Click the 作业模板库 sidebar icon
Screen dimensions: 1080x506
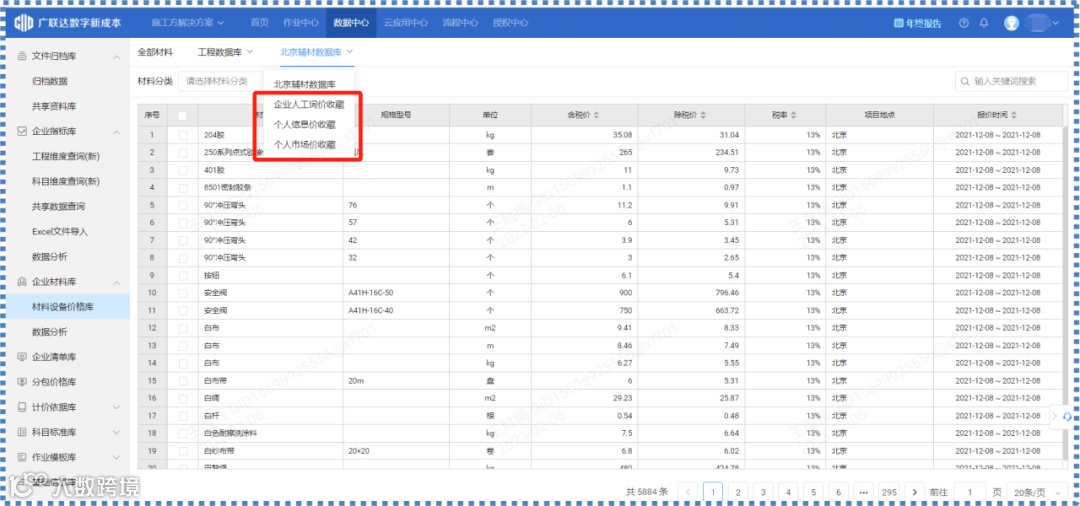pyautogui.click(x=21, y=456)
